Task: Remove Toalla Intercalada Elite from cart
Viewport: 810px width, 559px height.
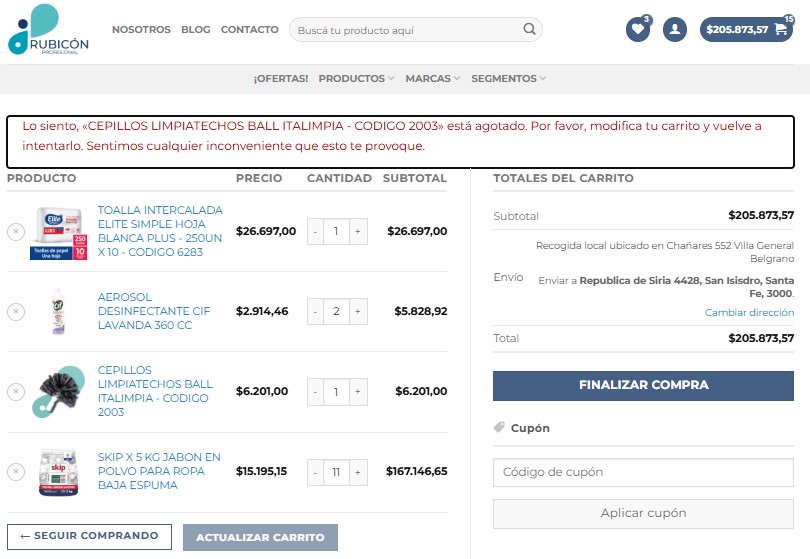Action: [x=16, y=231]
